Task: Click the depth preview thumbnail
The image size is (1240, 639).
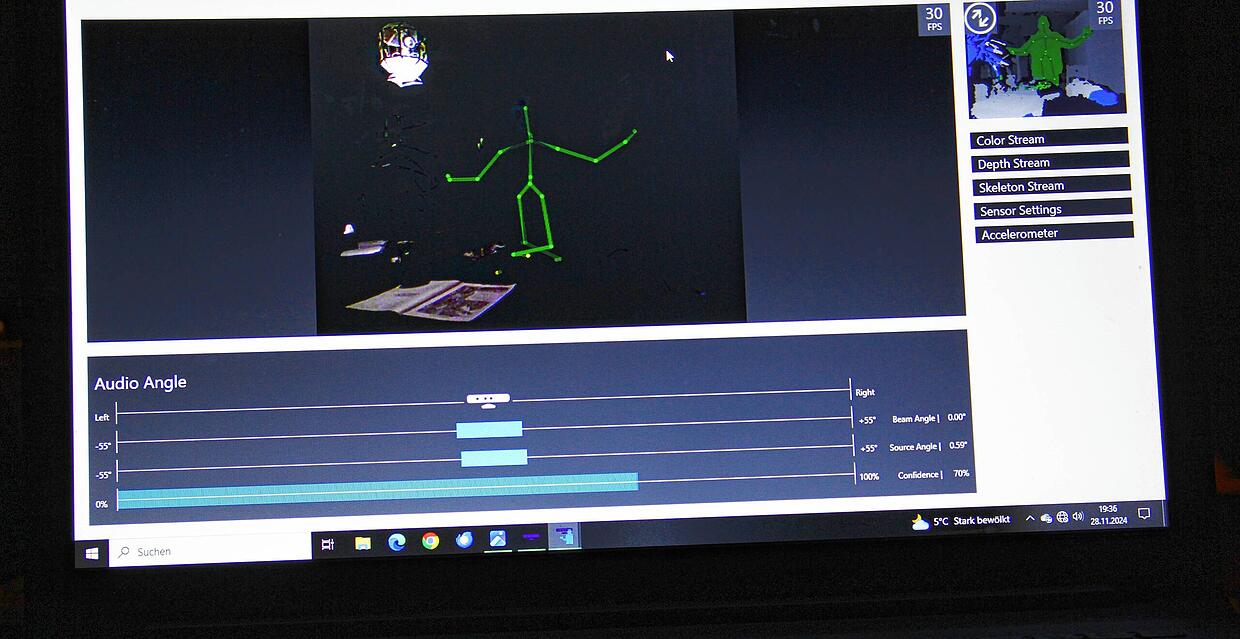Action: [x=1045, y=58]
